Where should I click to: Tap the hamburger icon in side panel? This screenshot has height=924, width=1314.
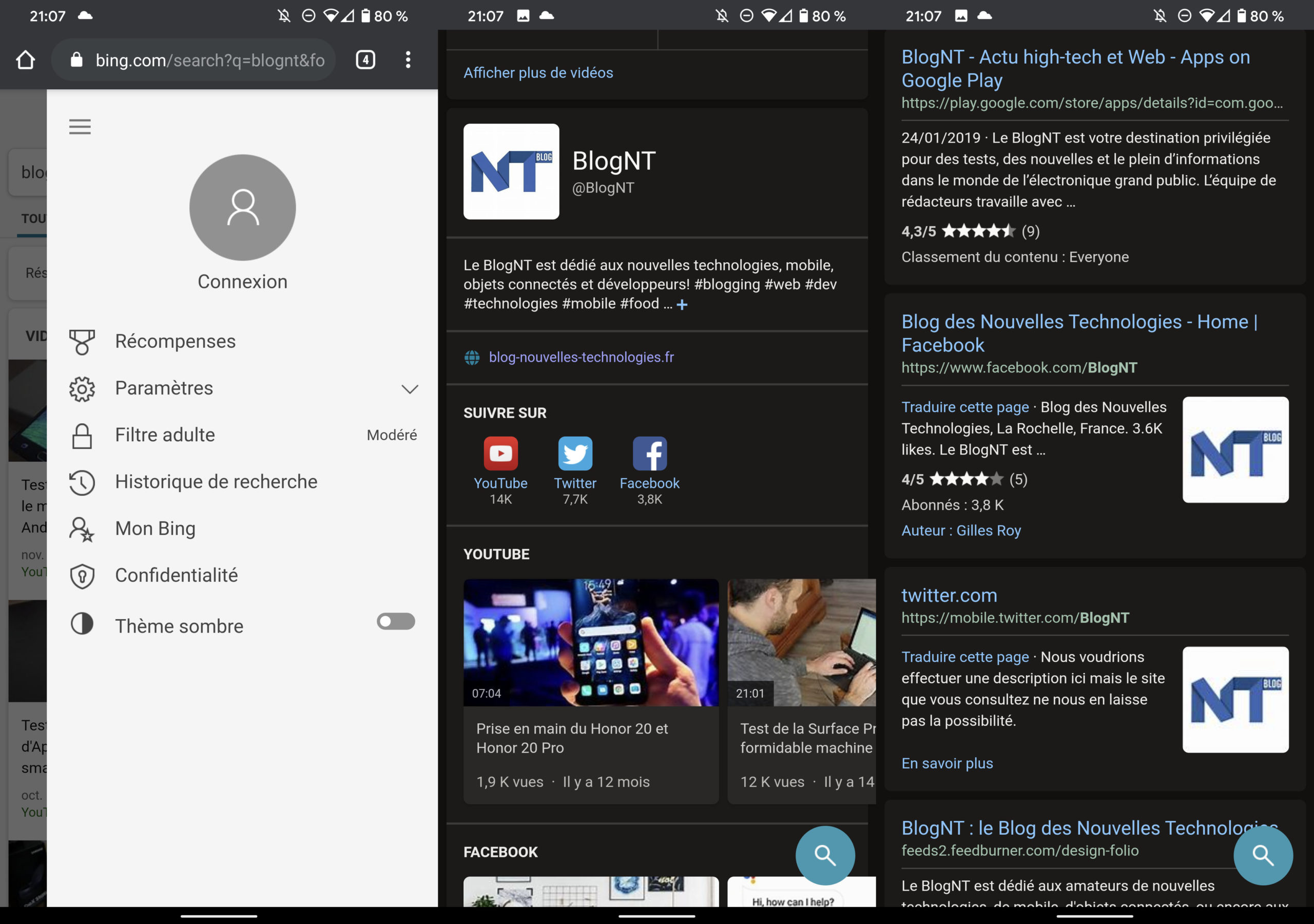[80, 126]
